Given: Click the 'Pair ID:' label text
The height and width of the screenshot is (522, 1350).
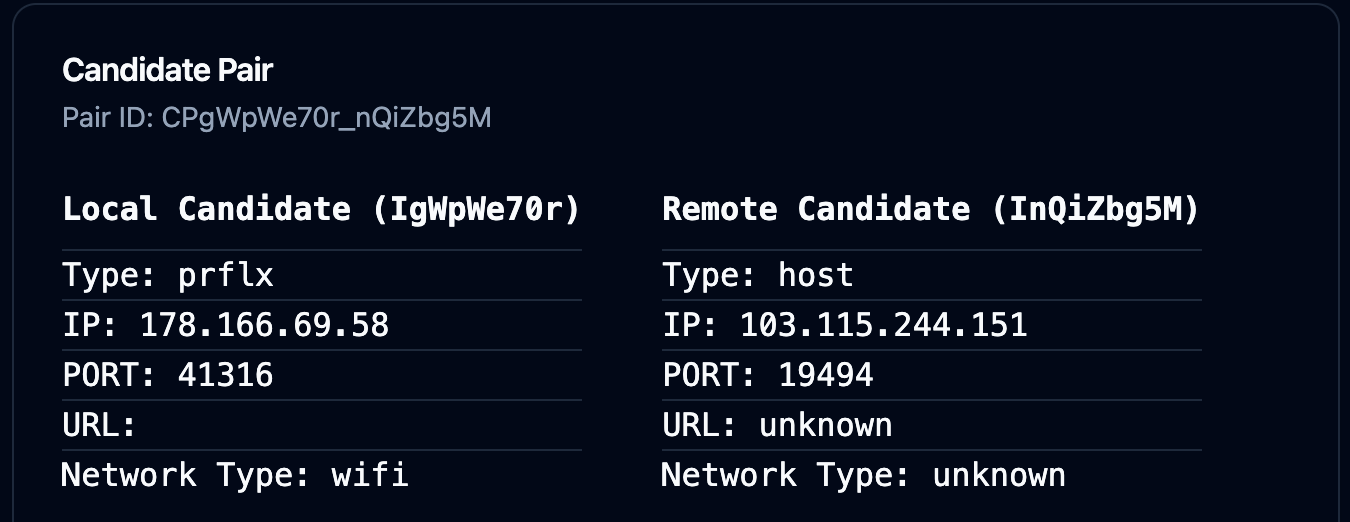Looking at the screenshot, I should pyautogui.click(x=107, y=119).
